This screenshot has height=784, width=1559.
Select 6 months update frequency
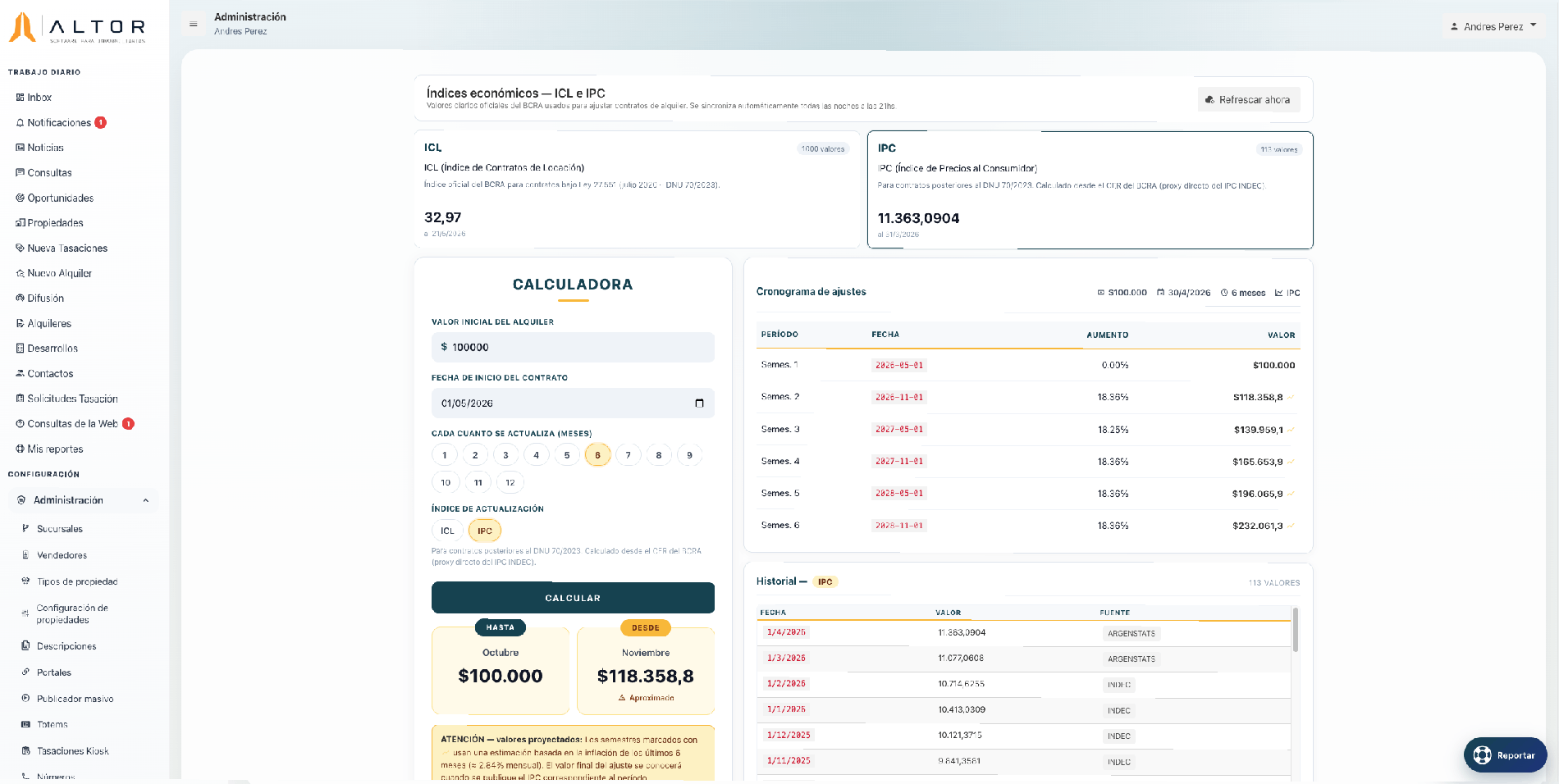click(597, 455)
